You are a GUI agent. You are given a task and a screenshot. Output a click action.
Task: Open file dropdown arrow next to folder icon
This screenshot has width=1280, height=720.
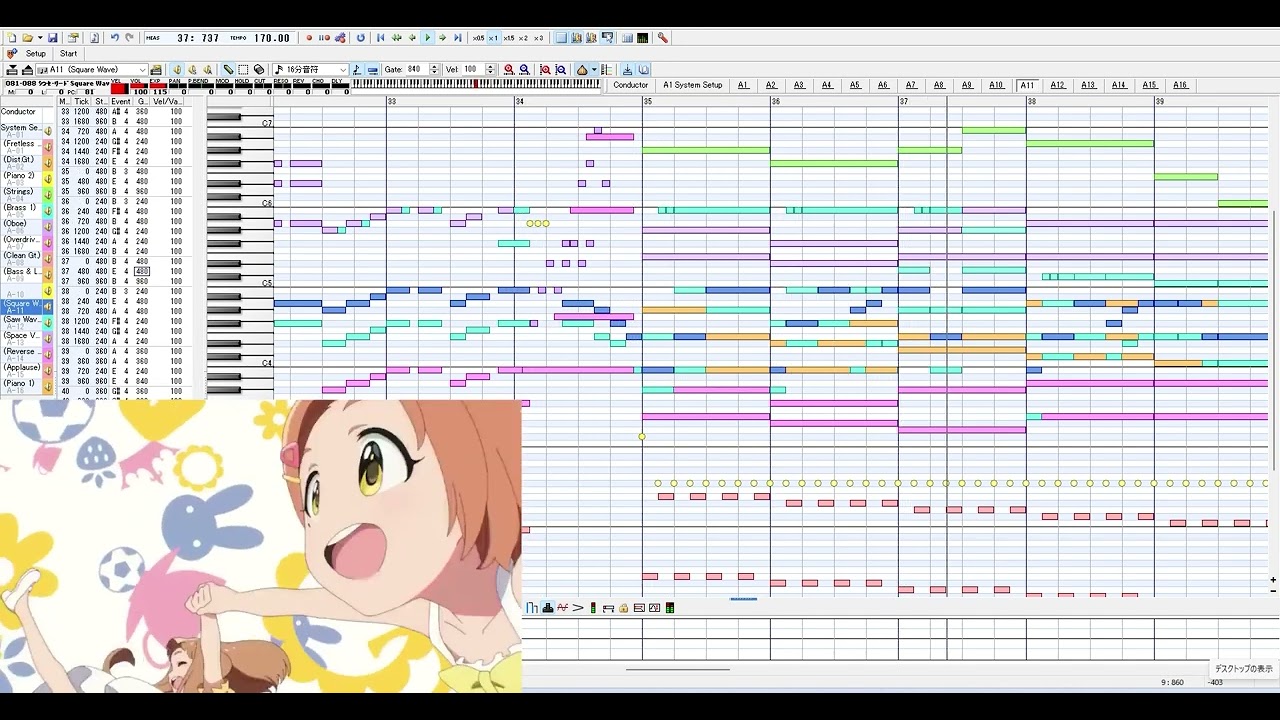[x=39, y=38]
